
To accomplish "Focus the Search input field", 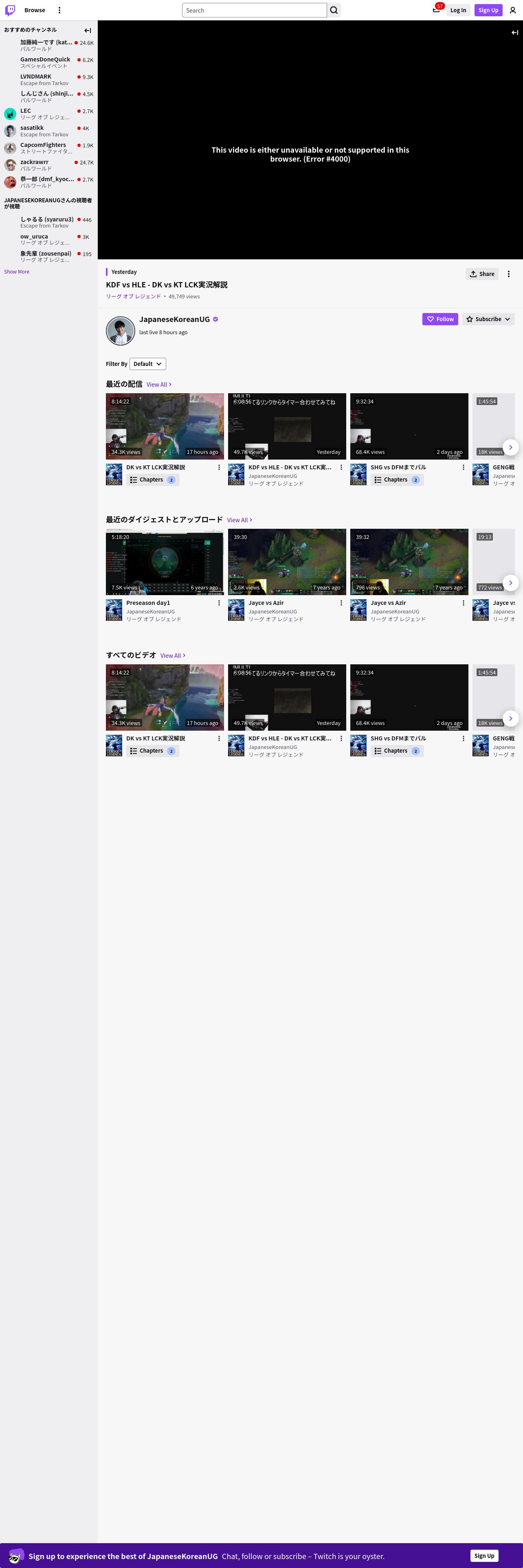I will pos(255,10).
